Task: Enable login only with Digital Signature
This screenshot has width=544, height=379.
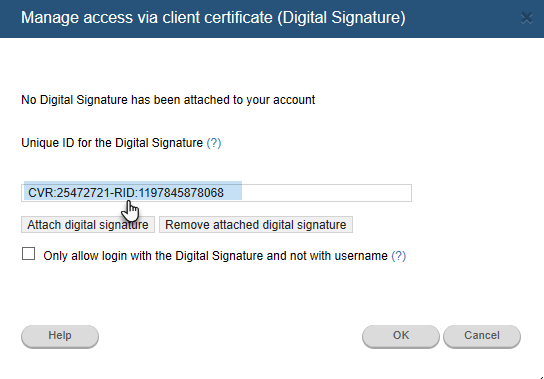Action: pos(28,254)
